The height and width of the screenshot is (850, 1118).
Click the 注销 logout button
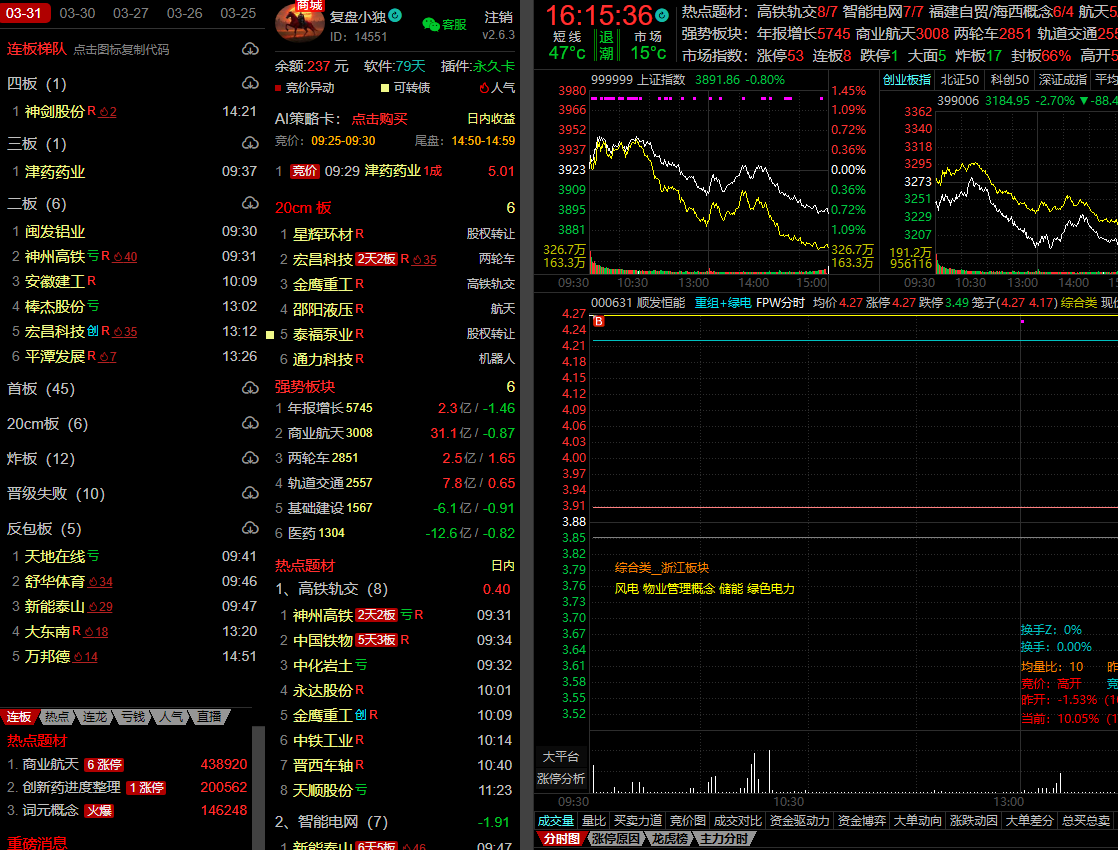click(x=498, y=17)
